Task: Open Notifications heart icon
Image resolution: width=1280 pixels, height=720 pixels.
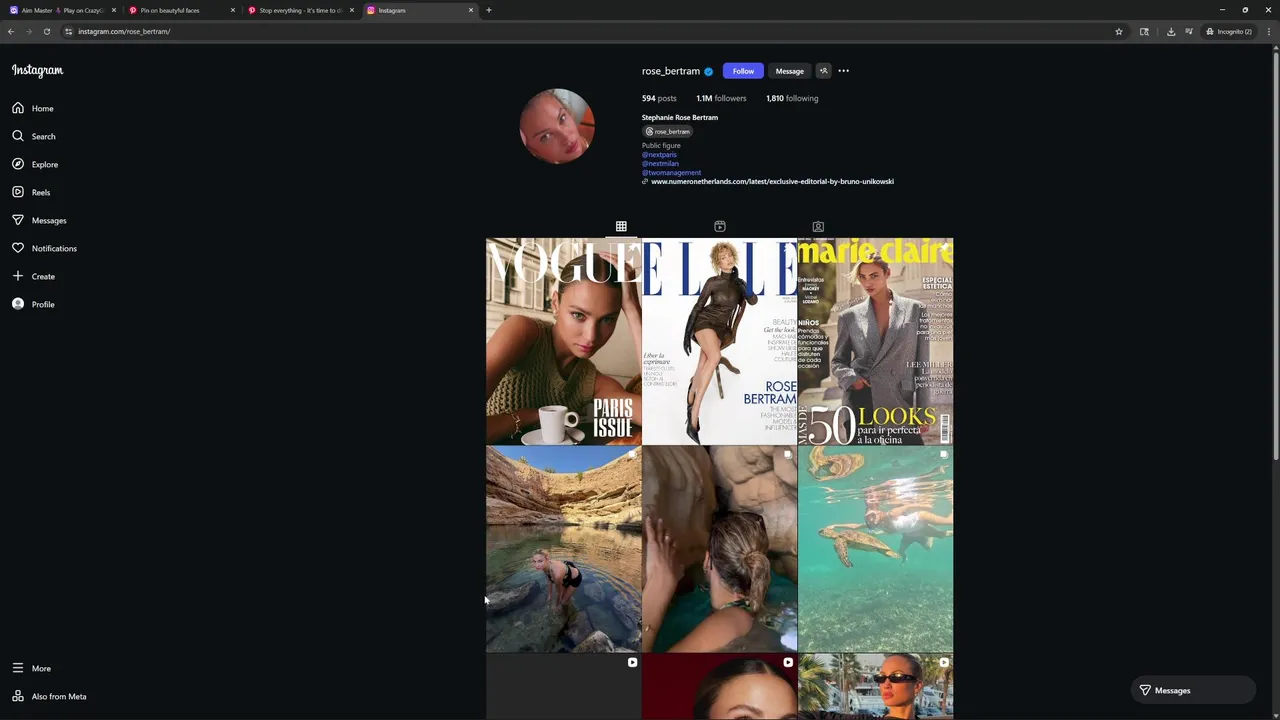Action: point(18,248)
